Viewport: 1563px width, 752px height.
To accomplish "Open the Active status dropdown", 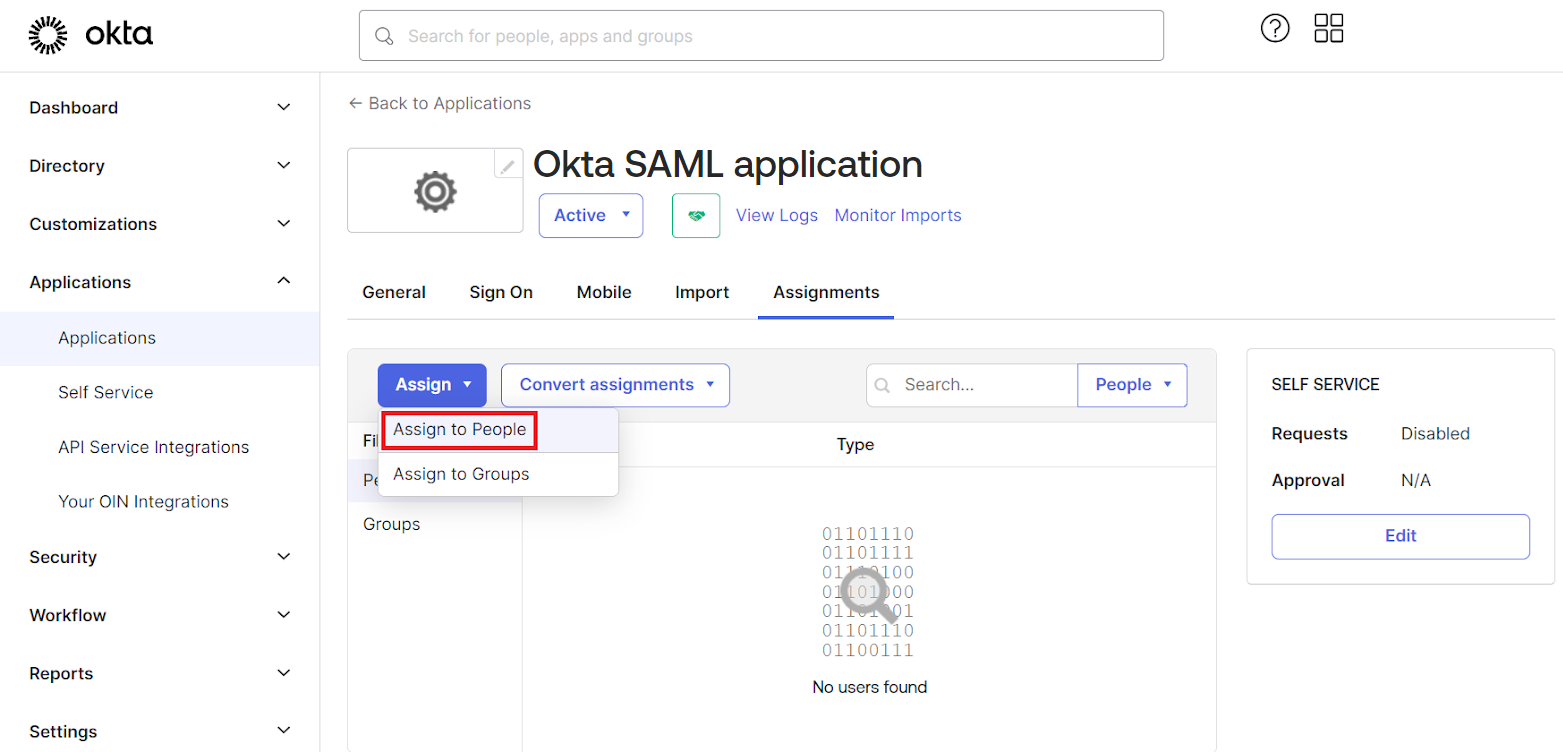I will pos(591,216).
